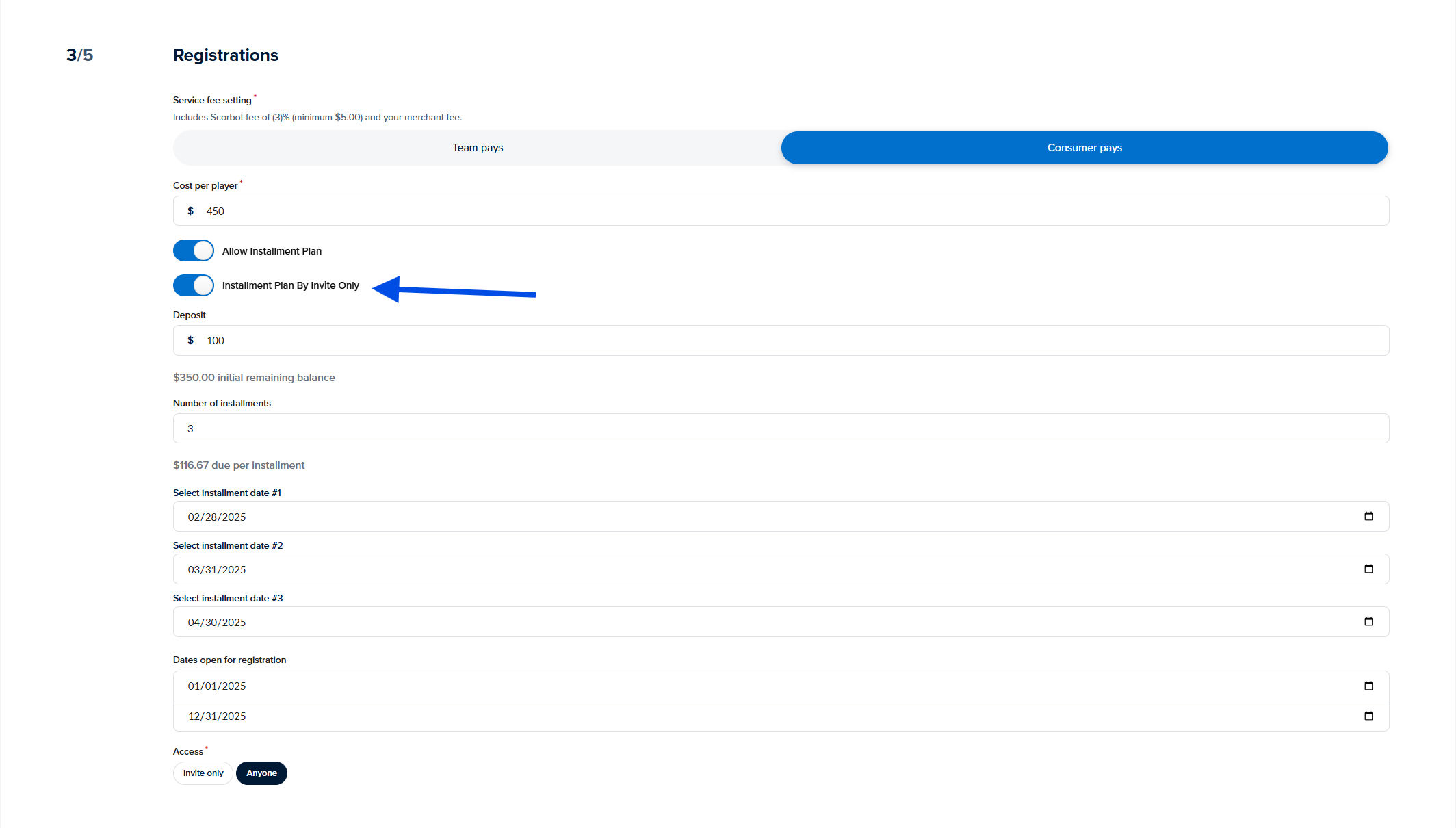Open calendar picker for installment date #2
The width and height of the screenshot is (1456, 828).
point(1368,569)
